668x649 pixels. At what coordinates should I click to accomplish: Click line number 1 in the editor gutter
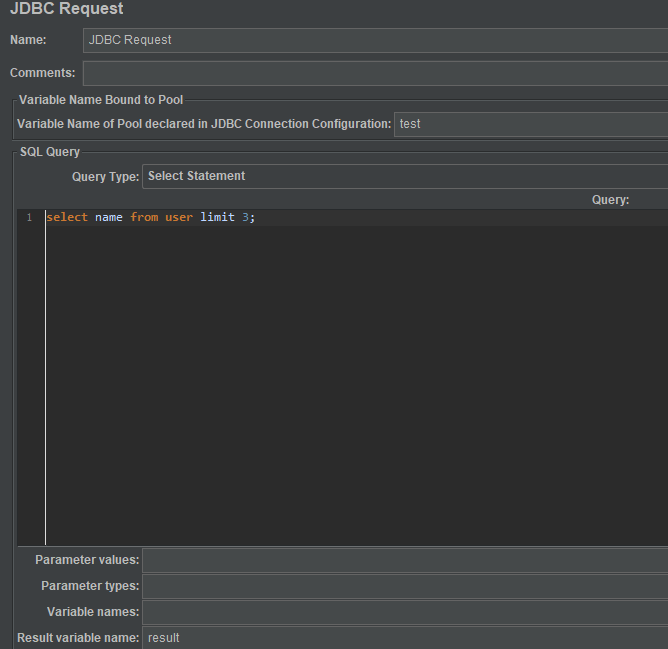[30, 218]
